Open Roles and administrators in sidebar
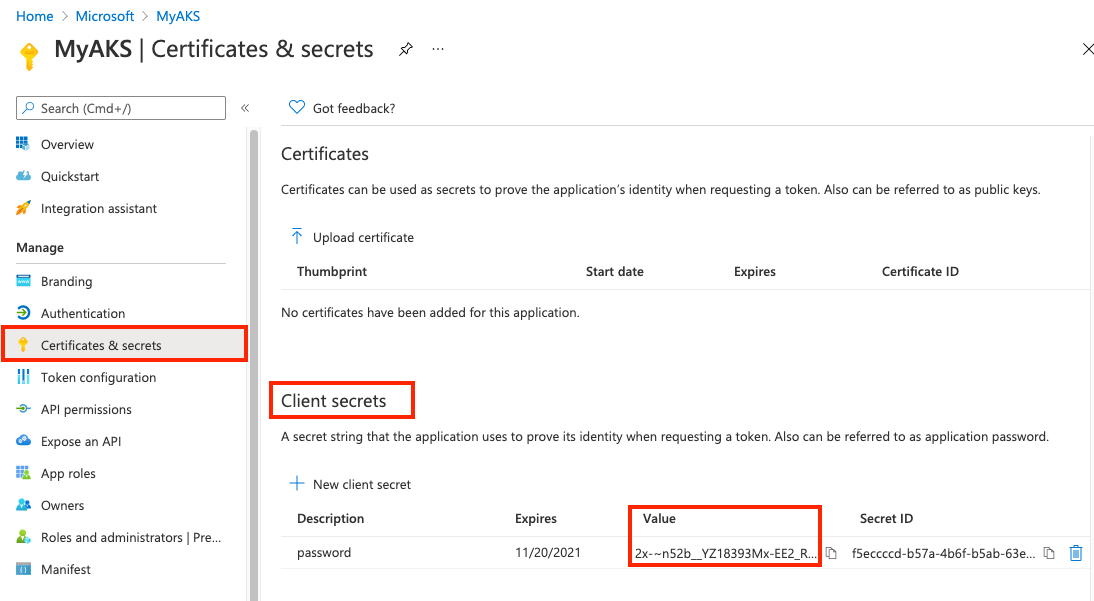The height and width of the screenshot is (601, 1094). (x=130, y=537)
